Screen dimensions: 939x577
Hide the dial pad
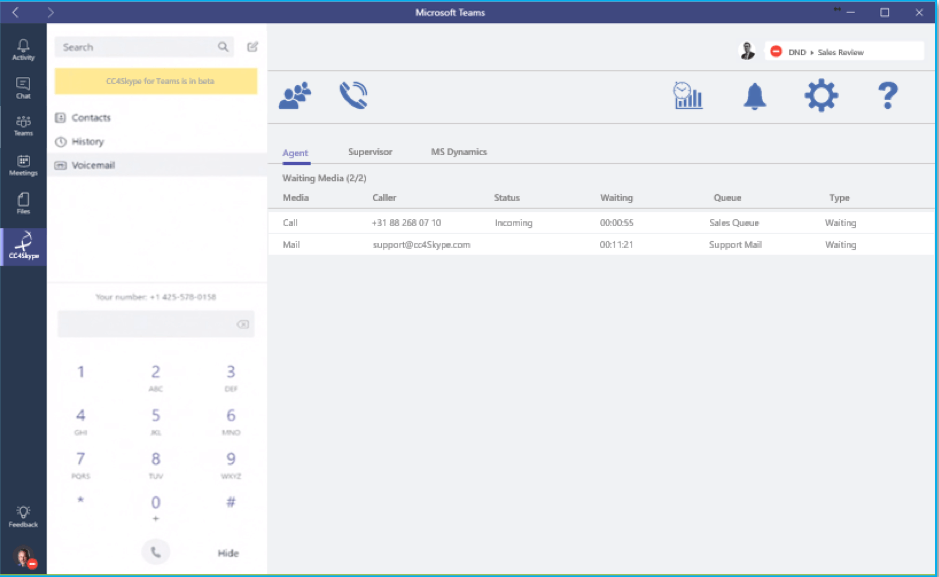(228, 553)
